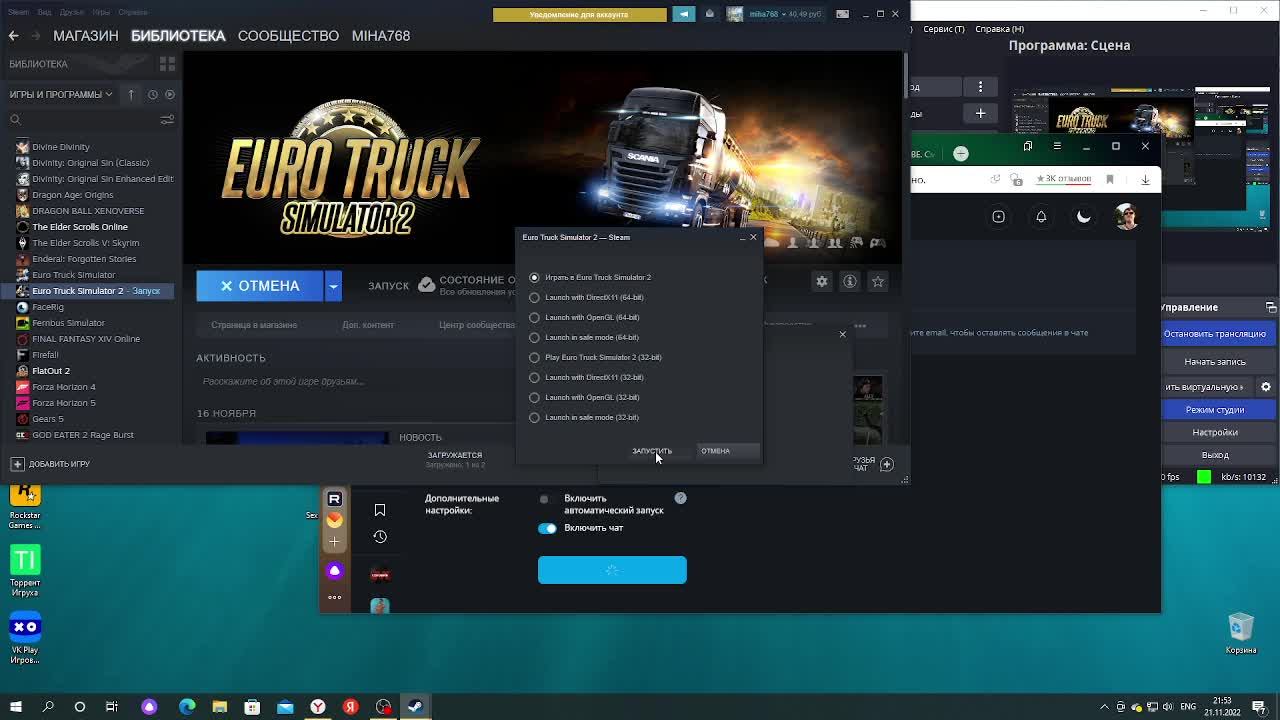
Task: Select FlatOut 2 in game list
Action: pos(51,371)
